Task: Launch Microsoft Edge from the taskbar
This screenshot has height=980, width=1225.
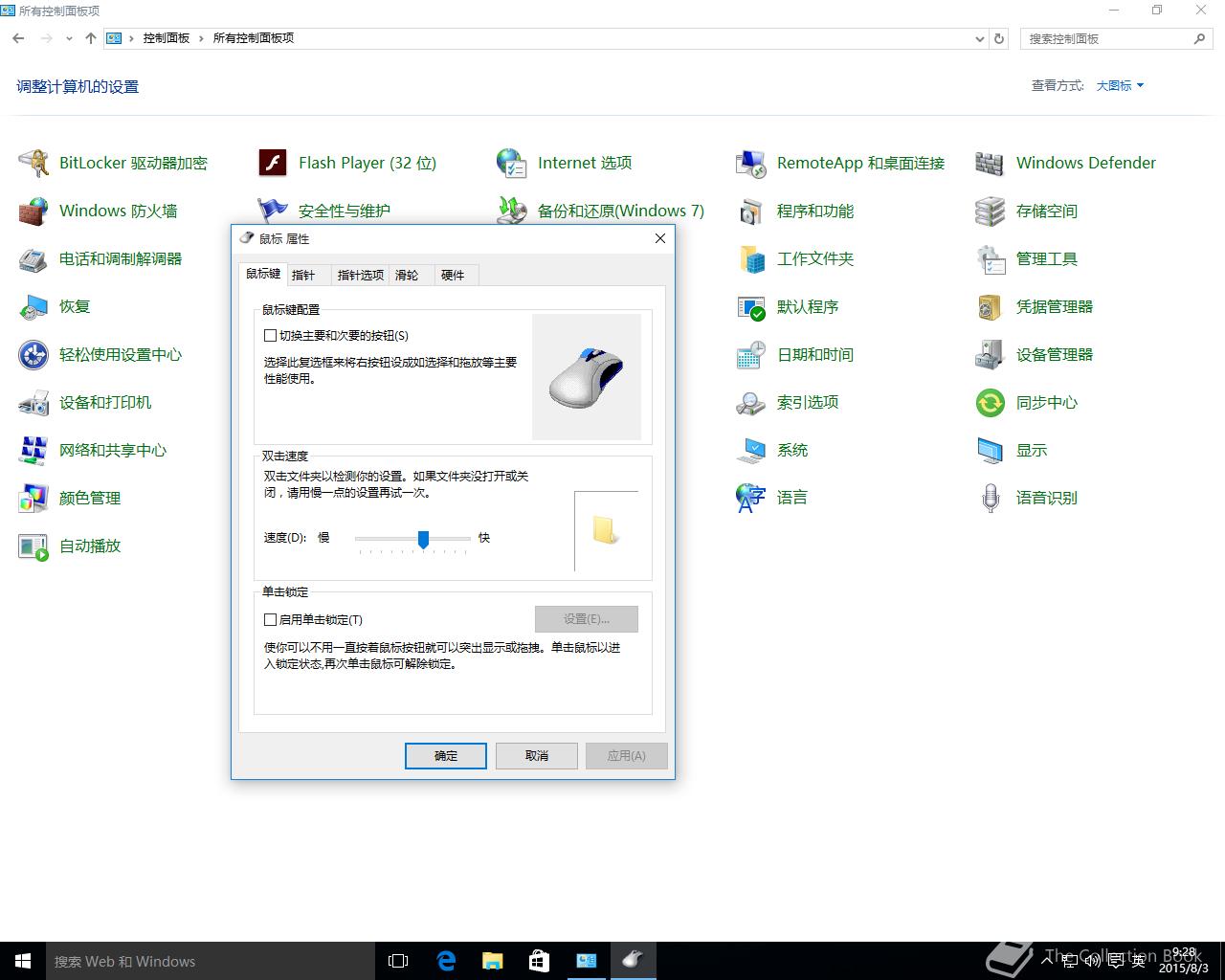Action: (446, 961)
